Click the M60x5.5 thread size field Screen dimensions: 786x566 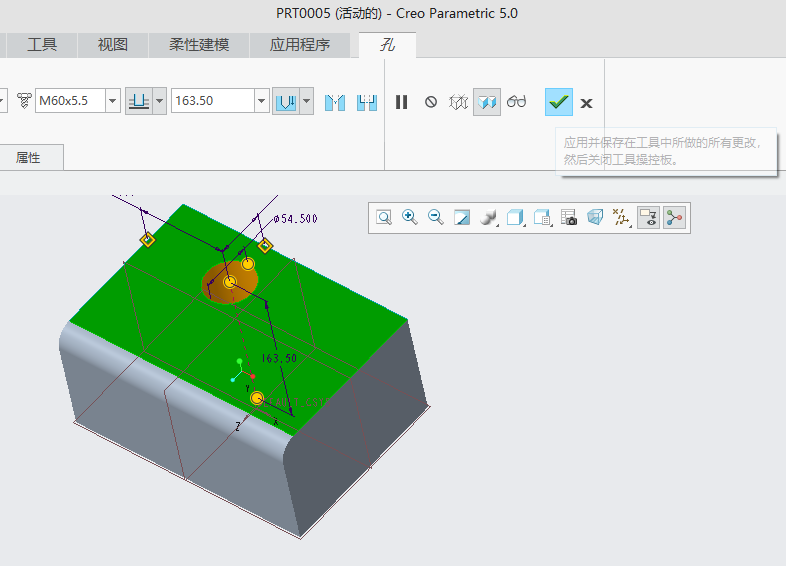70,101
